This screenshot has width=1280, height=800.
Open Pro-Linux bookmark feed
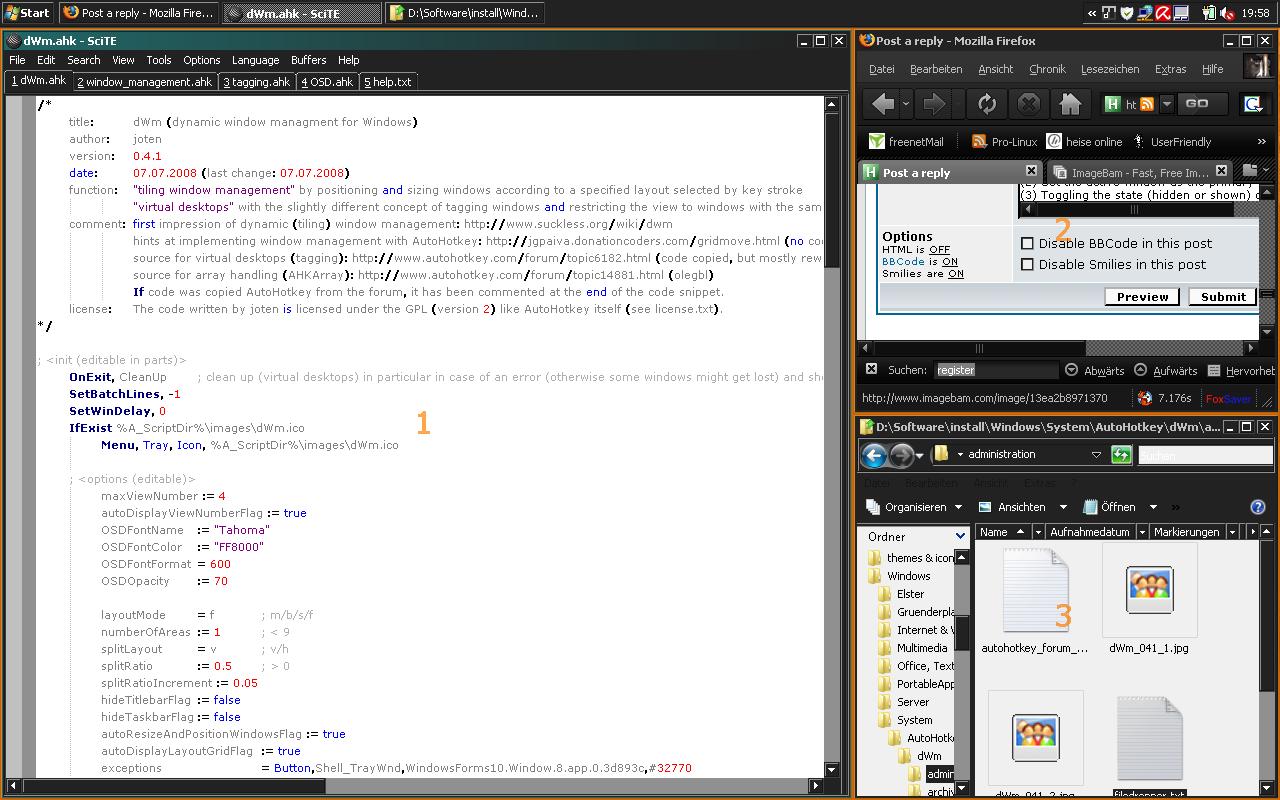tap(1005, 142)
